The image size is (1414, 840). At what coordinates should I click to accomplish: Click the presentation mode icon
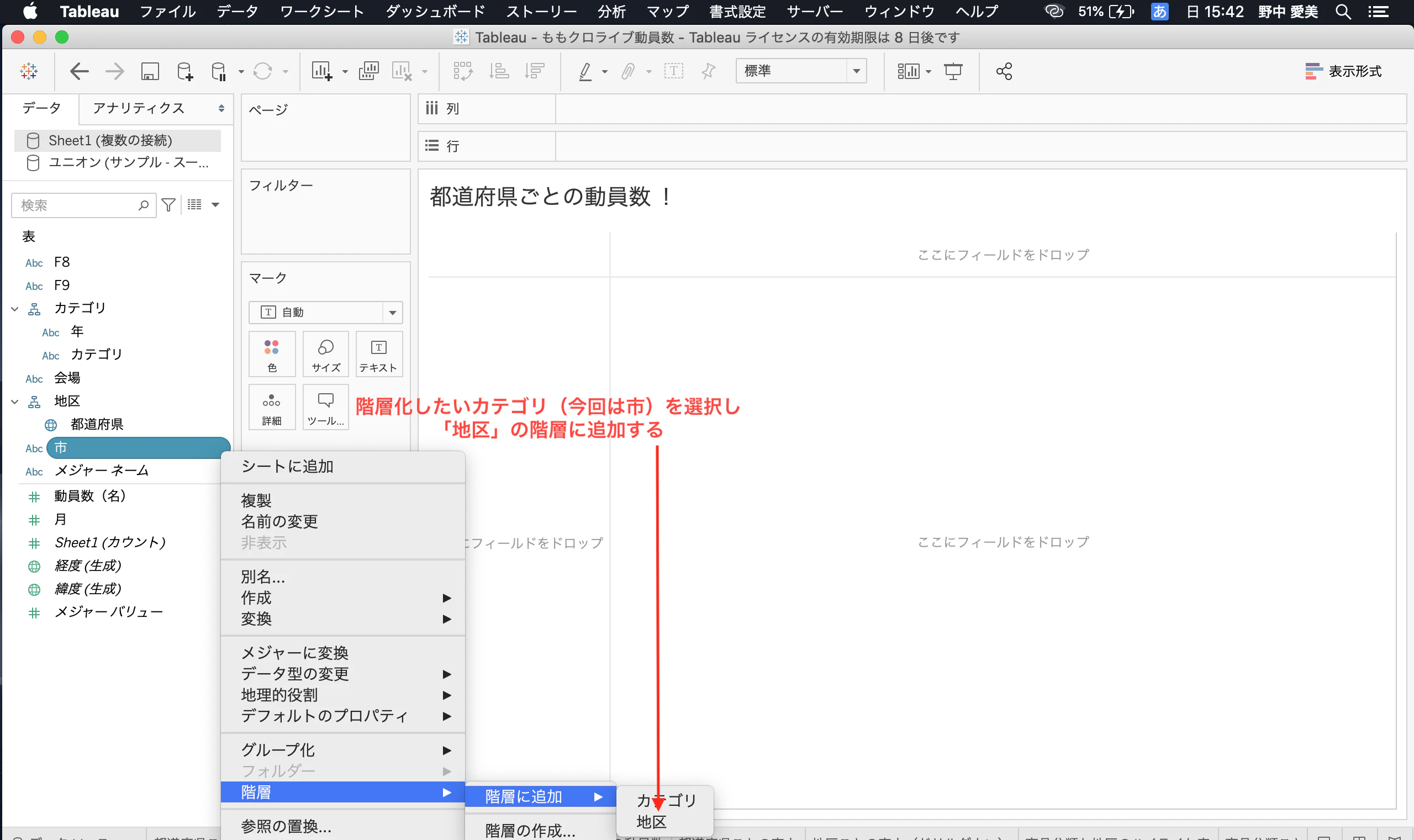pos(953,71)
